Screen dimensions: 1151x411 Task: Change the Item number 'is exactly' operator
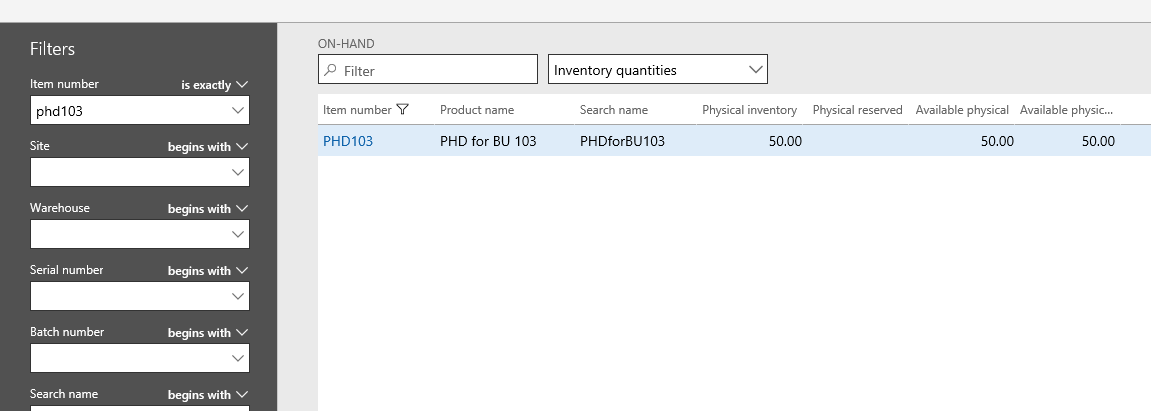[215, 85]
